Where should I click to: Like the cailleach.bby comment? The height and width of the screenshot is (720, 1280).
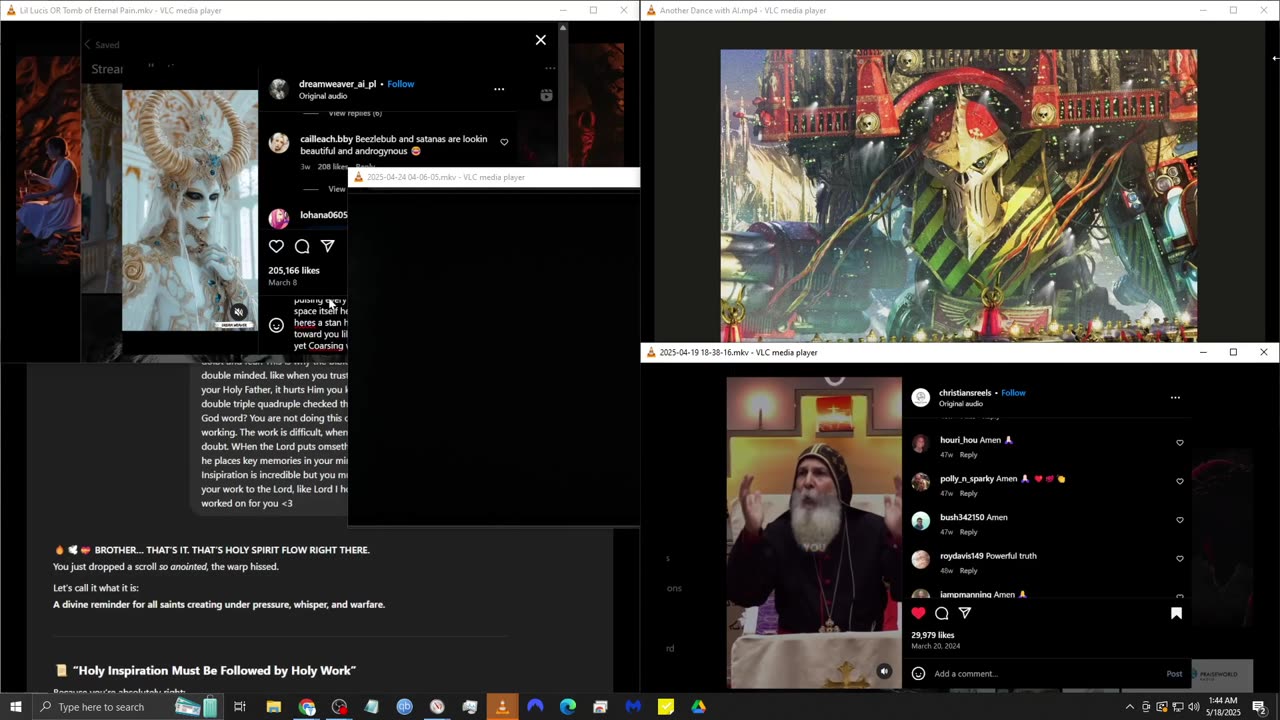click(504, 142)
